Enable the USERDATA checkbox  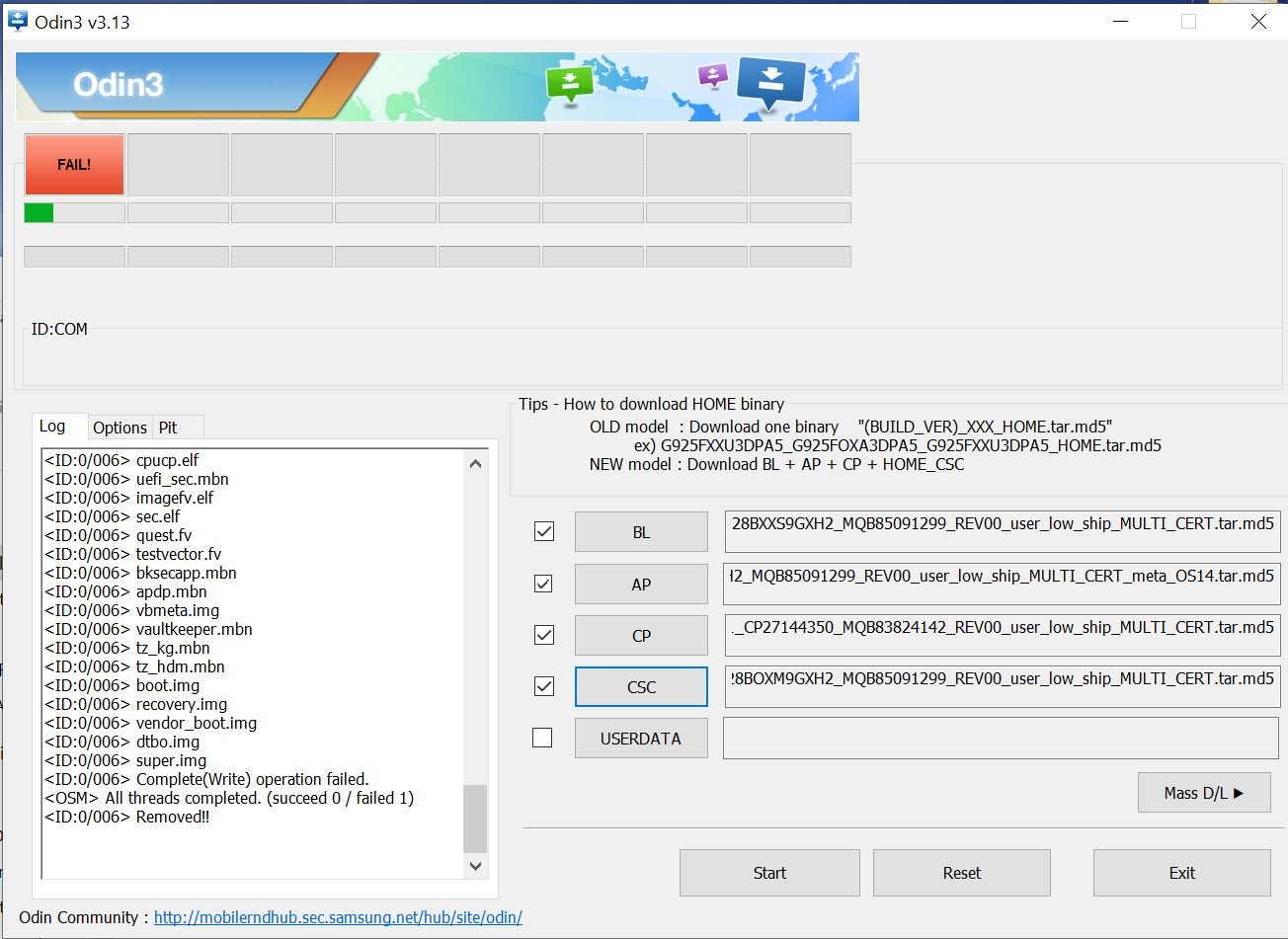coord(543,738)
